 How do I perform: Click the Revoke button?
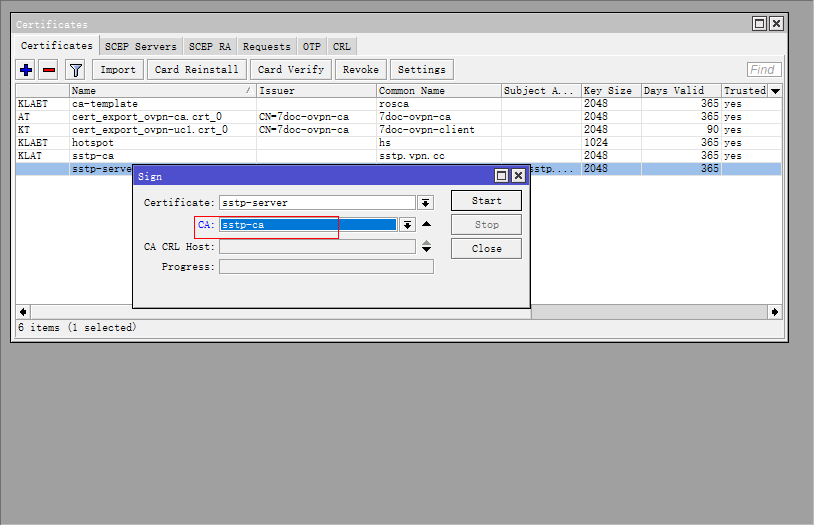click(360, 70)
